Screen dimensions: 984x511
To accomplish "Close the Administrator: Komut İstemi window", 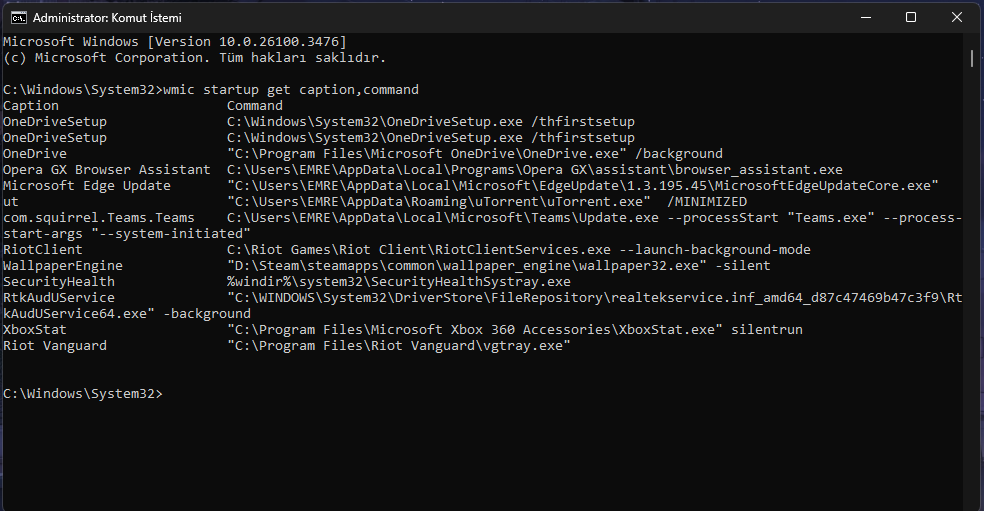I will tap(956, 18).
